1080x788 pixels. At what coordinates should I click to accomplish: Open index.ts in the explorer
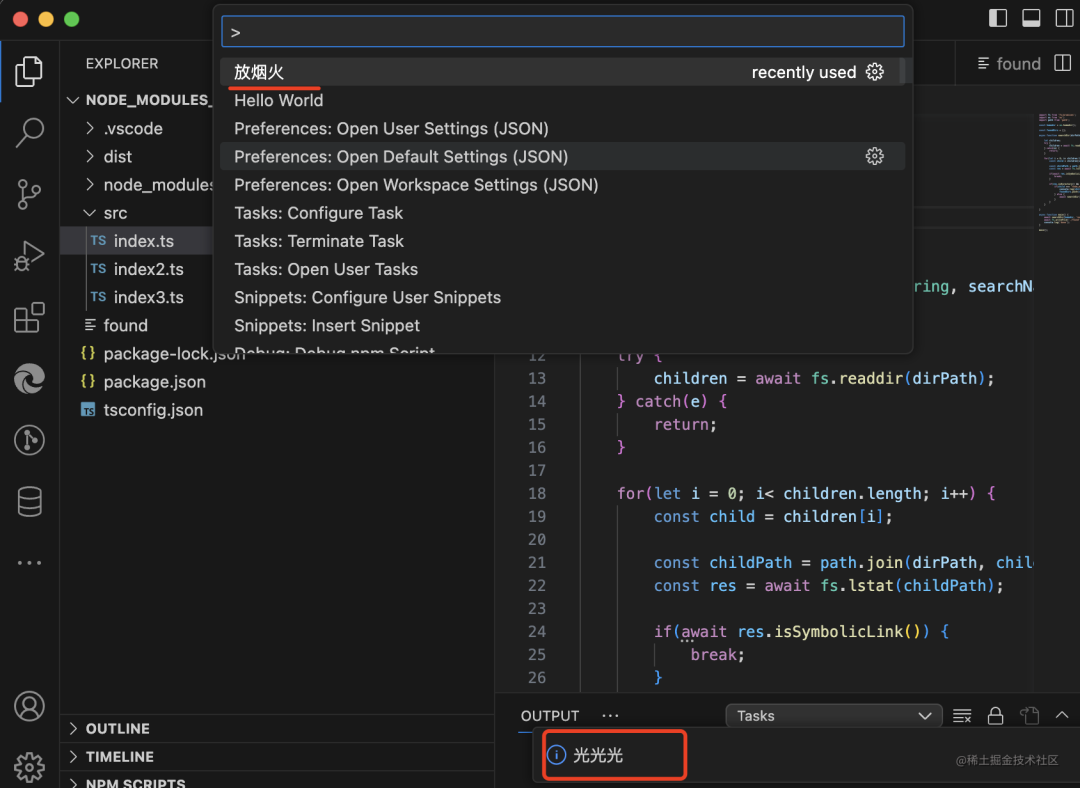click(x=136, y=241)
